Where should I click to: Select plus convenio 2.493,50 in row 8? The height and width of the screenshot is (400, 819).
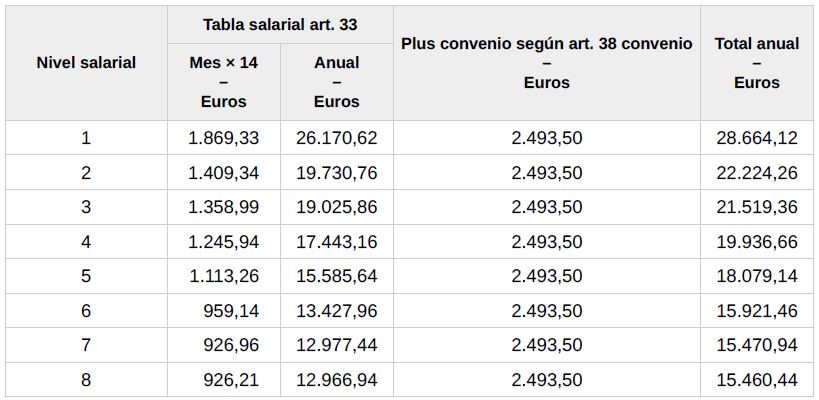coord(546,380)
